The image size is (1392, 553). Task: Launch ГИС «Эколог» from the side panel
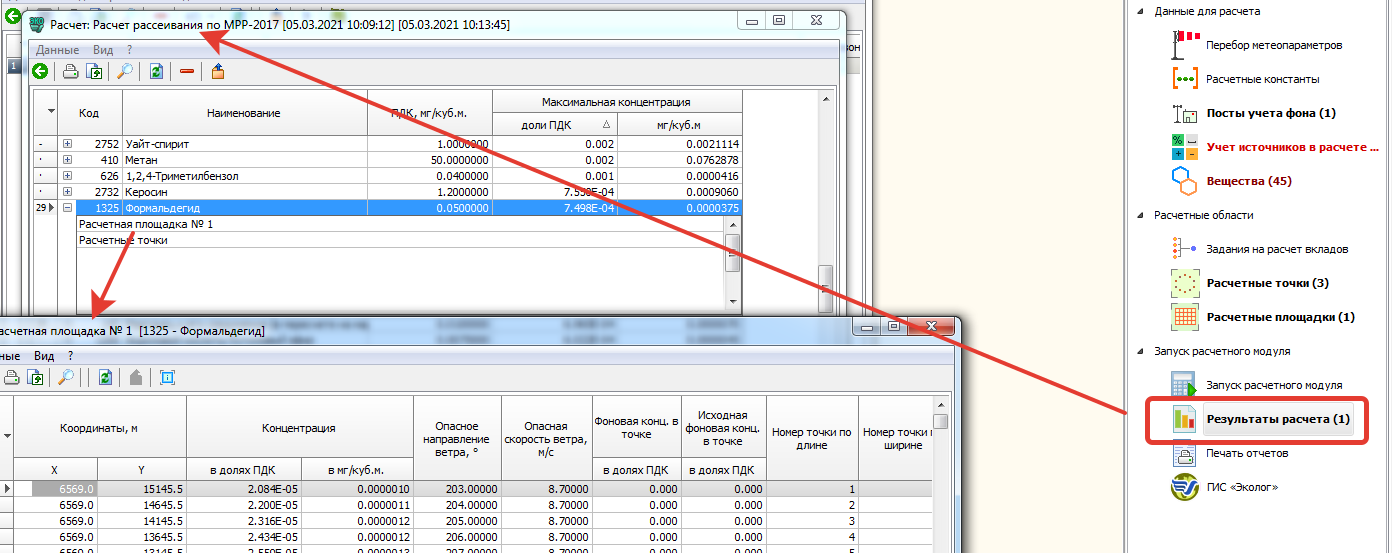(x=1242, y=487)
